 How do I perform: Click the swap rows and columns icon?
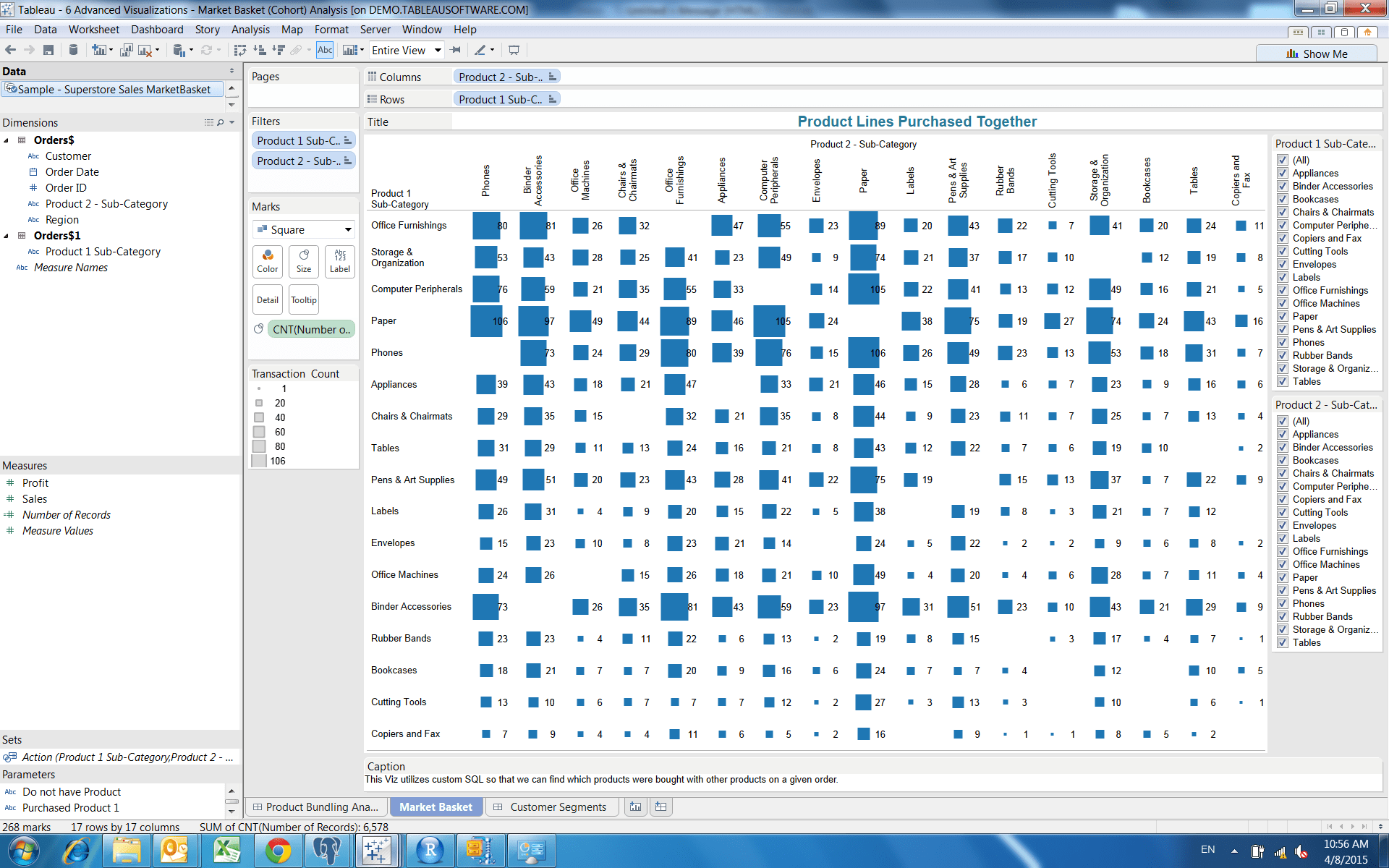pyautogui.click(x=240, y=50)
